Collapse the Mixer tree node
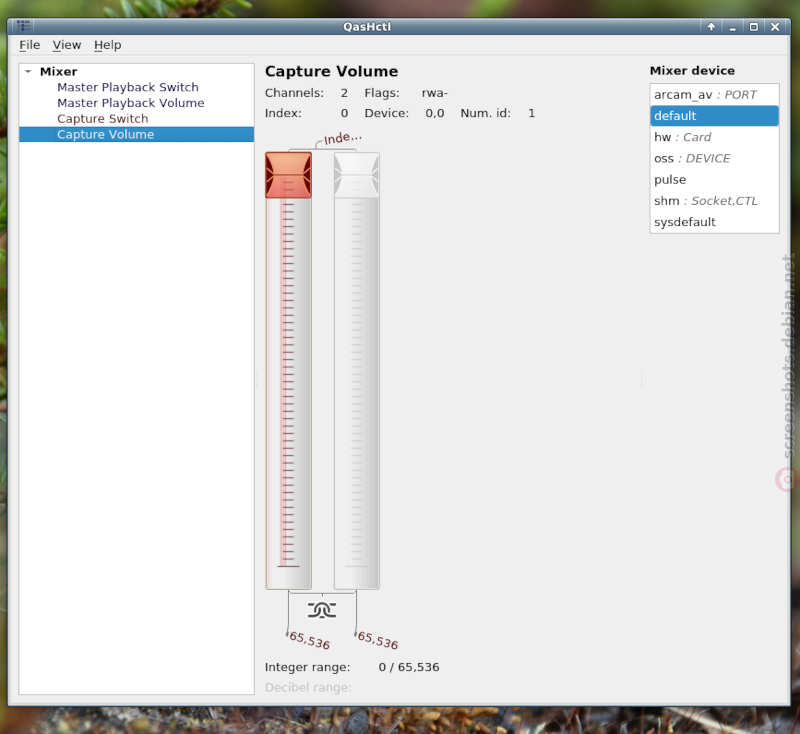The width and height of the screenshot is (800, 734). click(x=29, y=71)
